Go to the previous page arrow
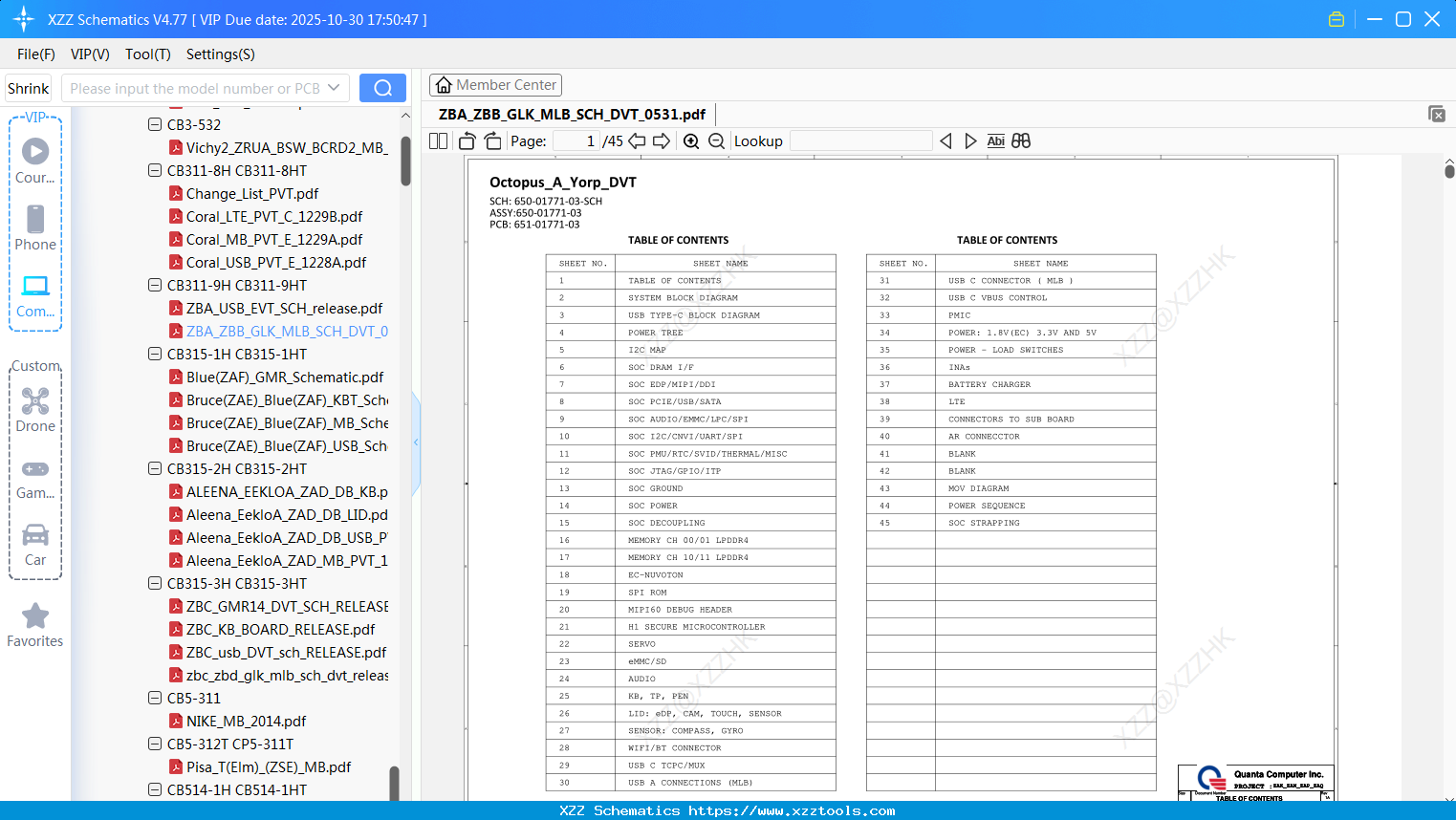 coord(637,140)
